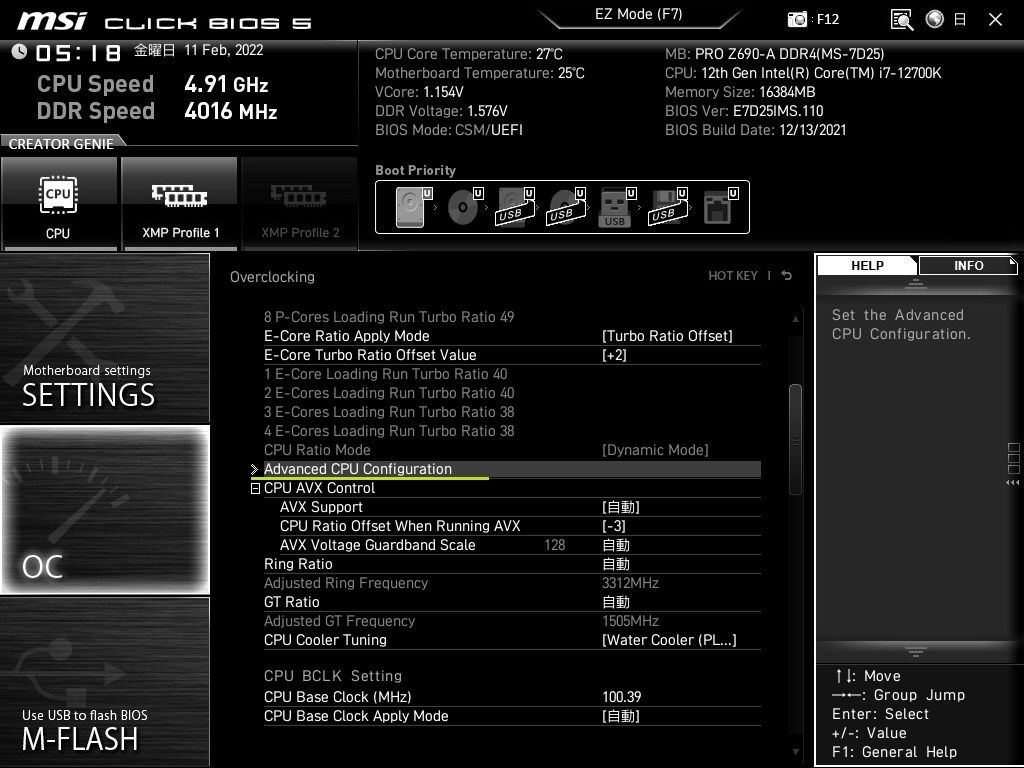Image resolution: width=1024 pixels, height=768 pixels.
Task: Click the screenshot camera F12 icon
Action: point(798,19)
